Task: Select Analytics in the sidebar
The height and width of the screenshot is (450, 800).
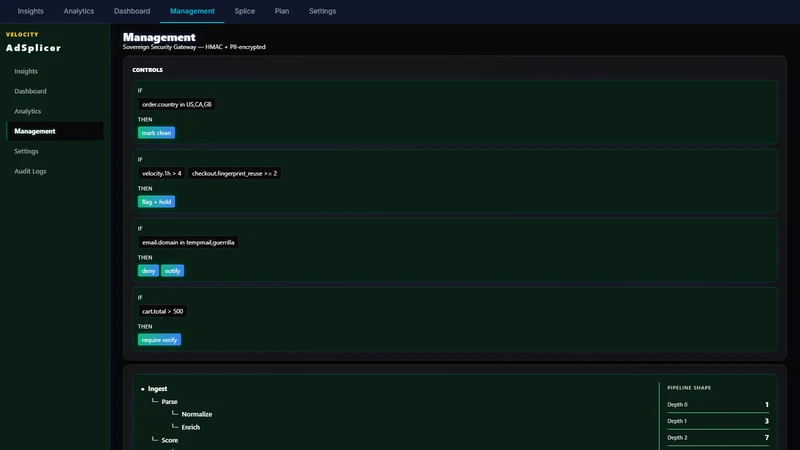Action: 55,111
